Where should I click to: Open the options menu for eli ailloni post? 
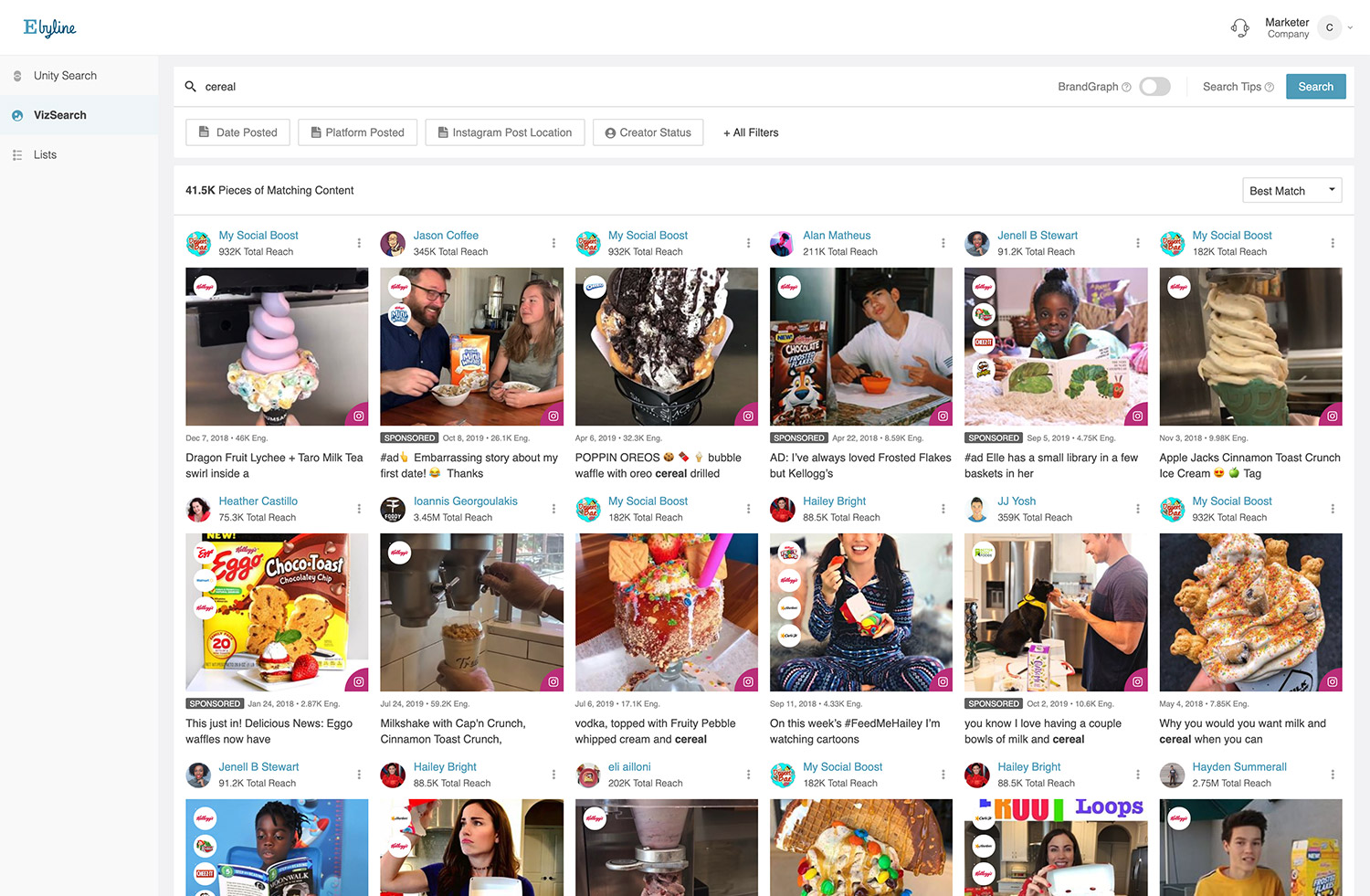pos(748,775)
